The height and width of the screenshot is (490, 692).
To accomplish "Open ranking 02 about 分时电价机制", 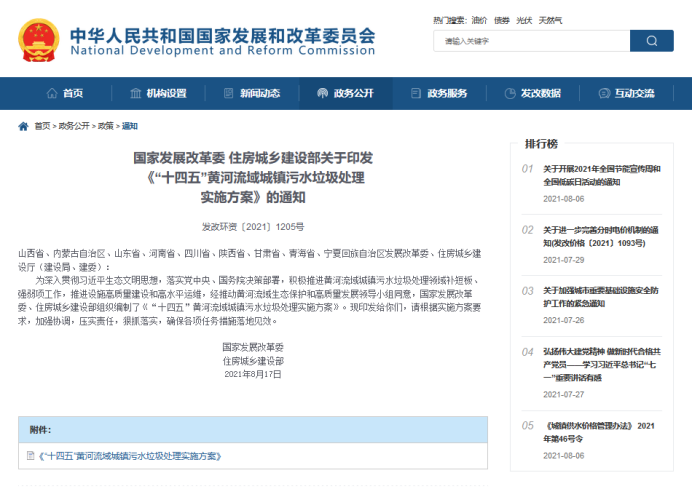I will coord(601,237).
